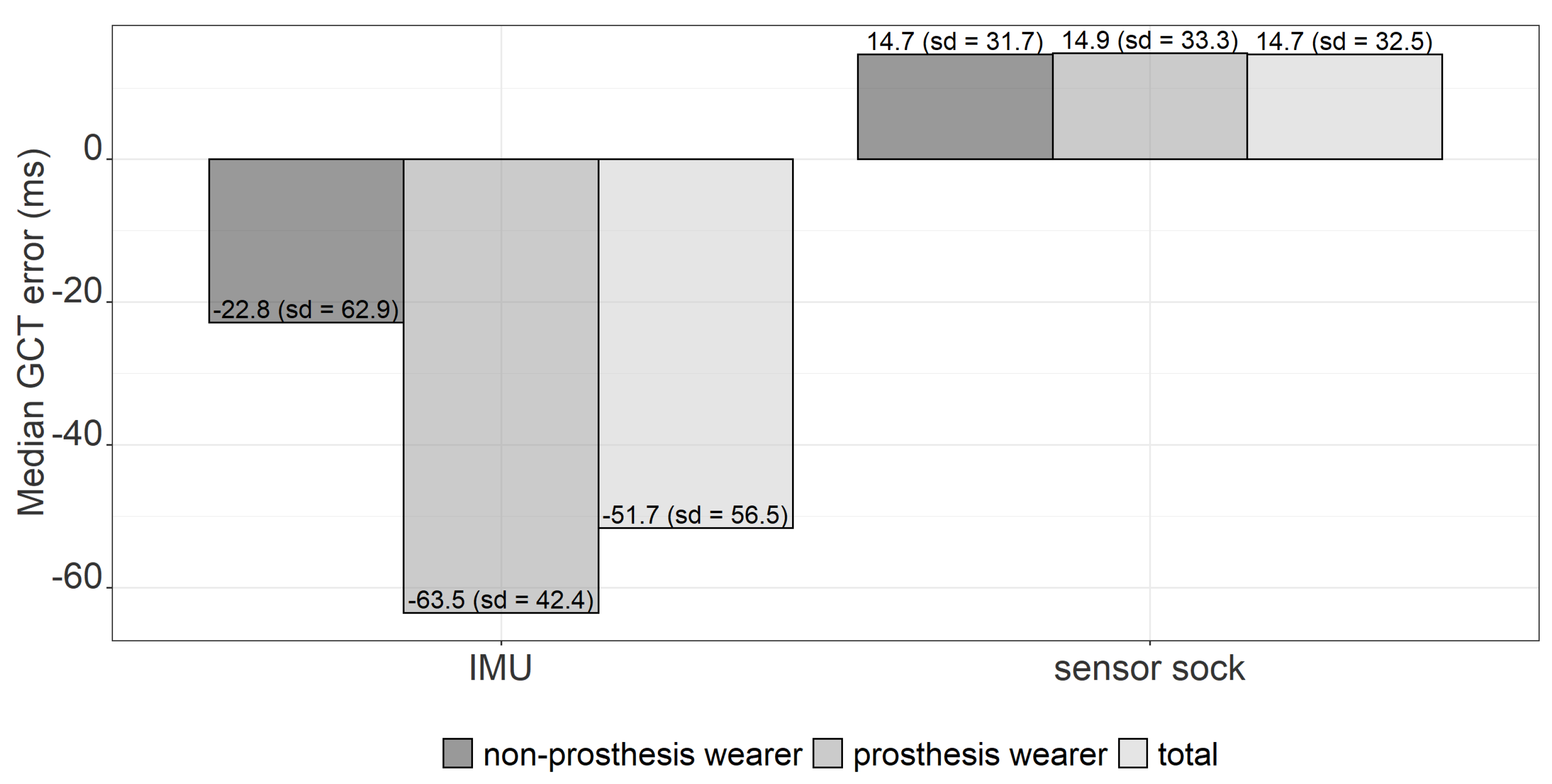Click the sensor sock total bar

pyautogui.click(x=1344, y=107)
